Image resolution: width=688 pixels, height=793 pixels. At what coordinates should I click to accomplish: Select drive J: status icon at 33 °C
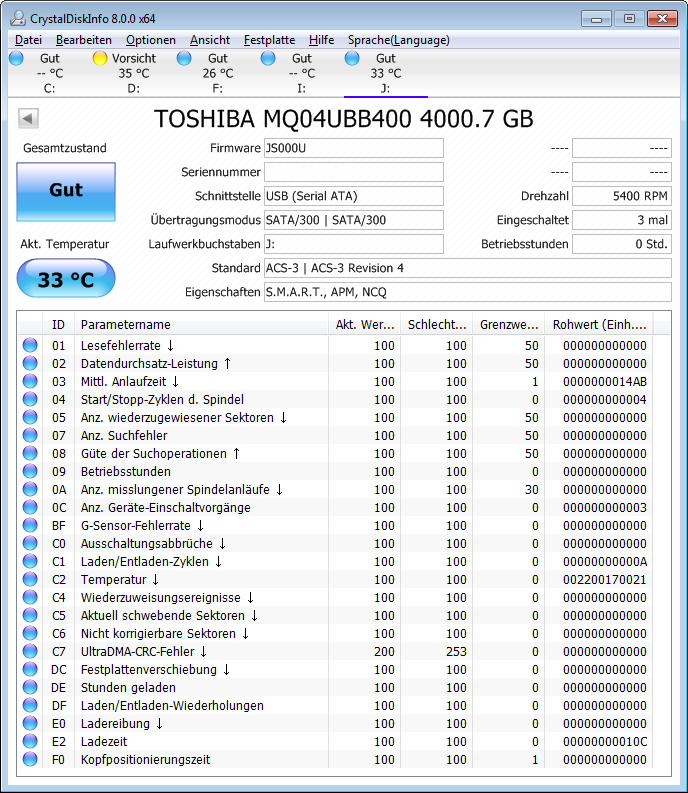pos(352,58)
